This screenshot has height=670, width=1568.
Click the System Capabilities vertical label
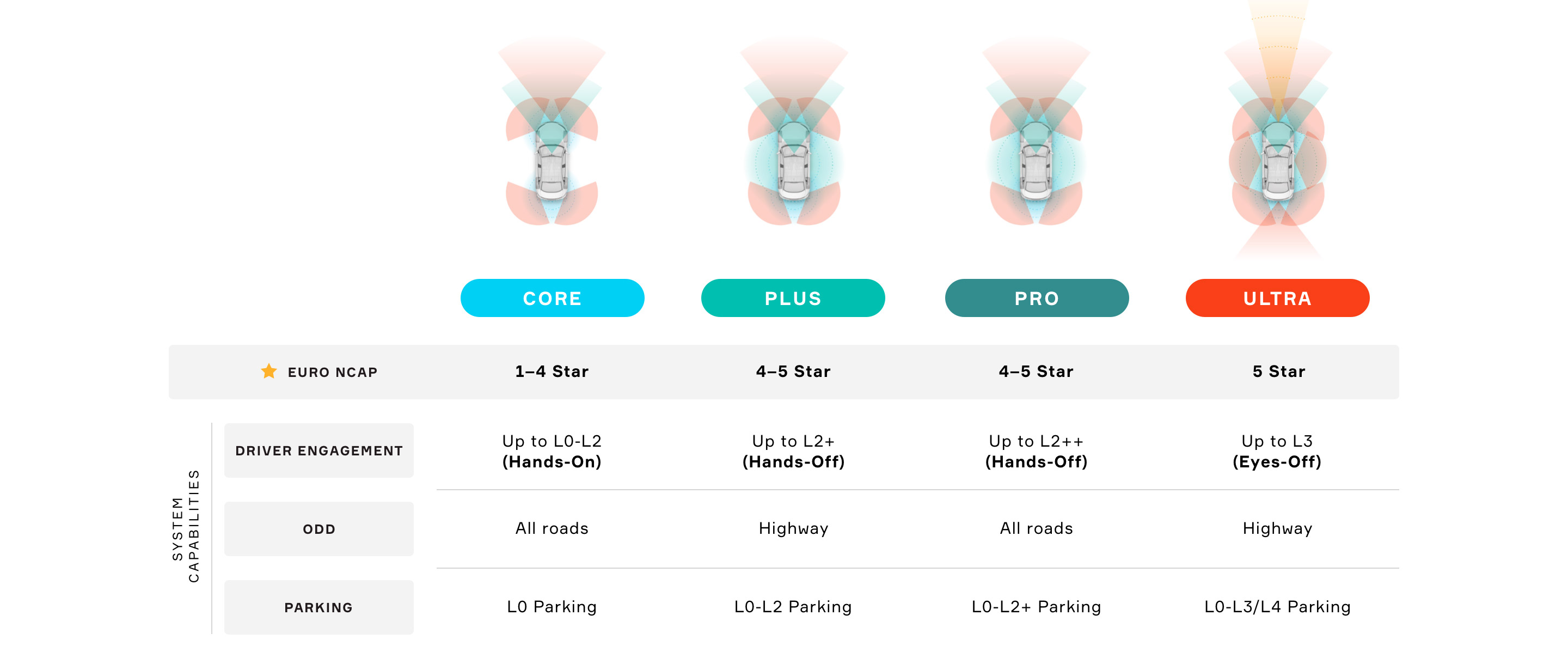point(186,526)
